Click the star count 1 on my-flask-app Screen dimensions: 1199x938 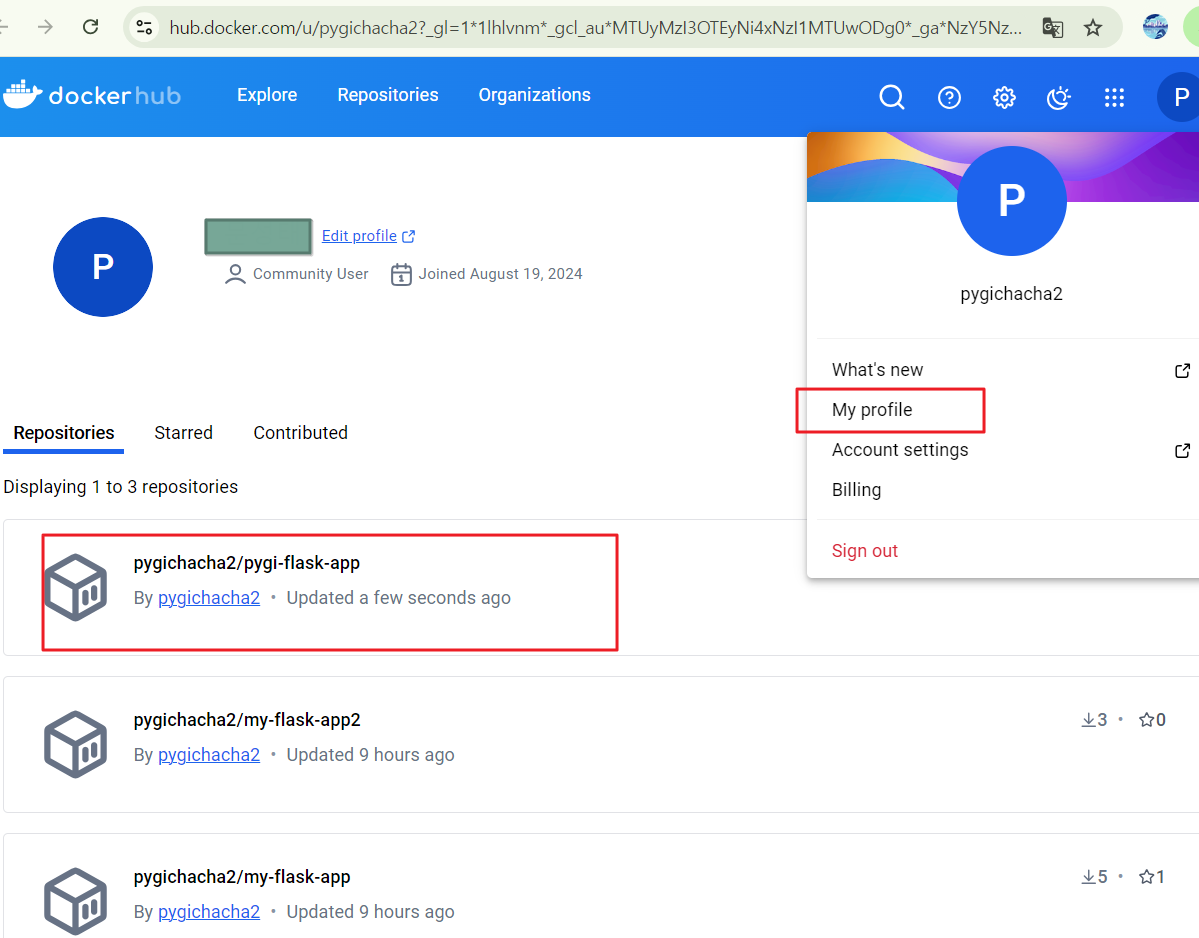[1152, 877]
